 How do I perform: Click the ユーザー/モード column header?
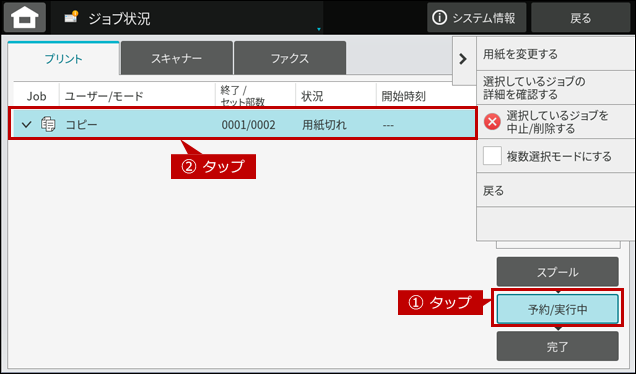click(104, 96)
